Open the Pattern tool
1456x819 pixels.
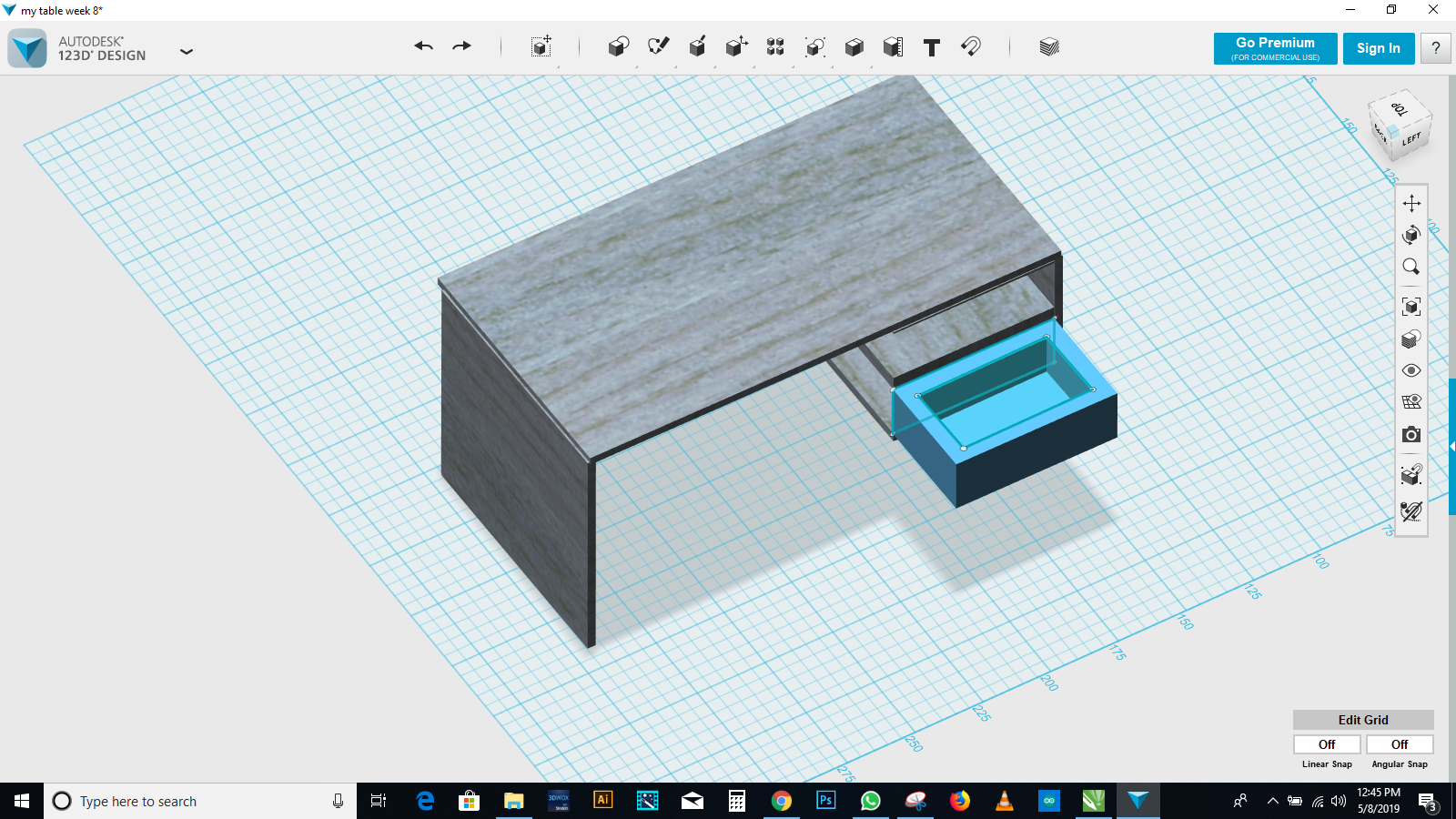tap(775, 46)
